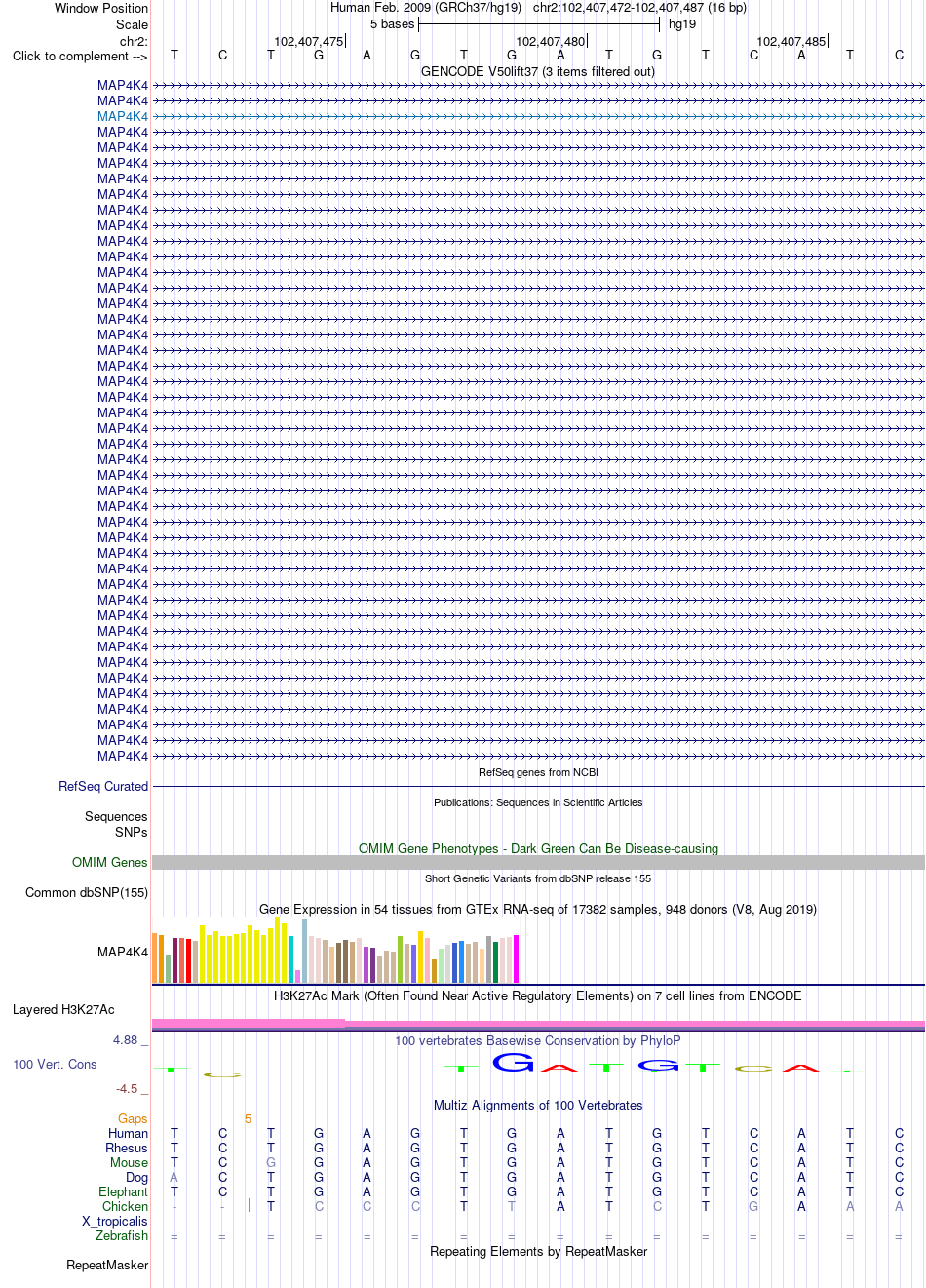Click the X_tropicalis species label

coord(115,1221)
